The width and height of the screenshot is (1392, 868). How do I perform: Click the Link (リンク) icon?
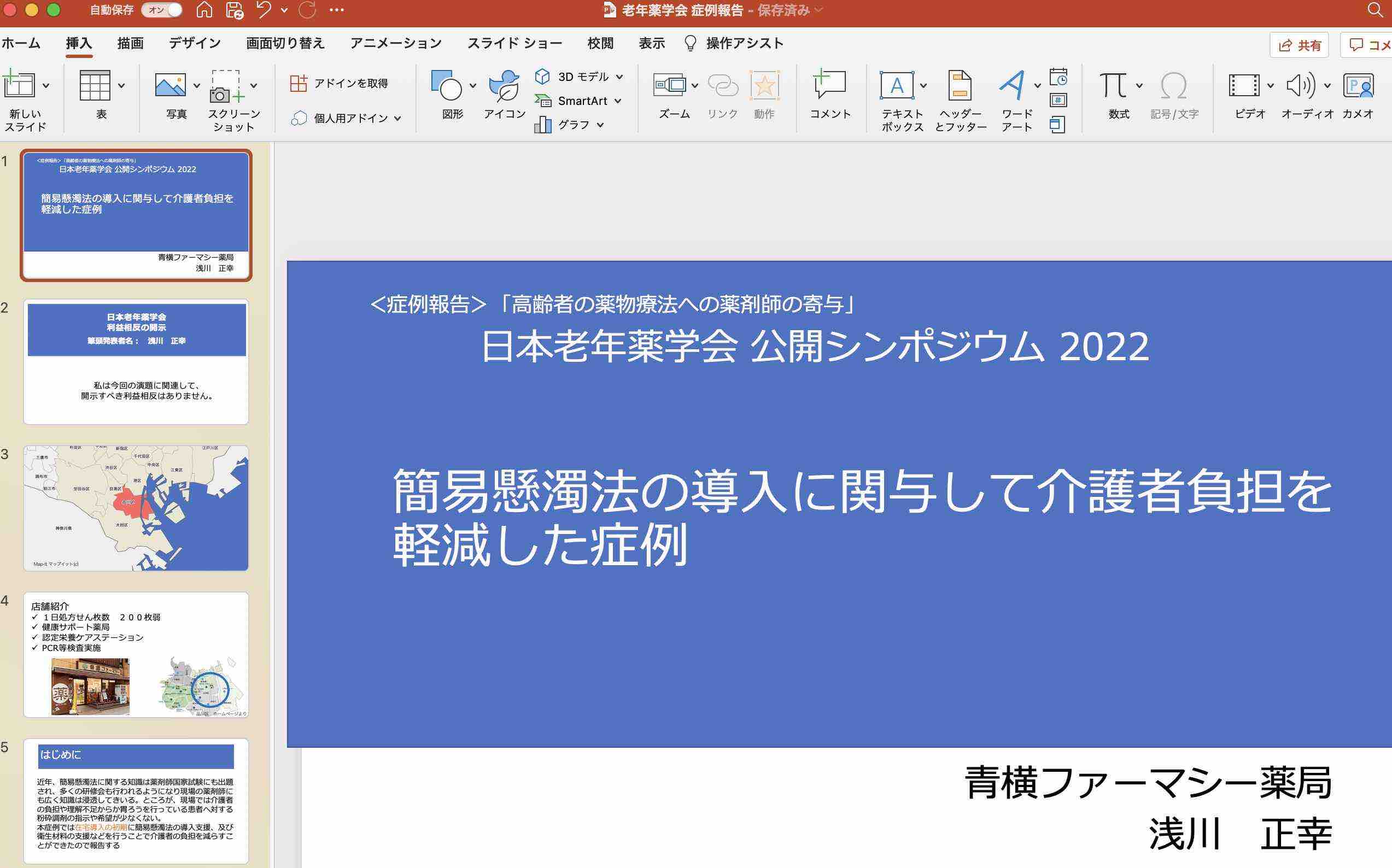pyautogui.click(x=722, y=85)
